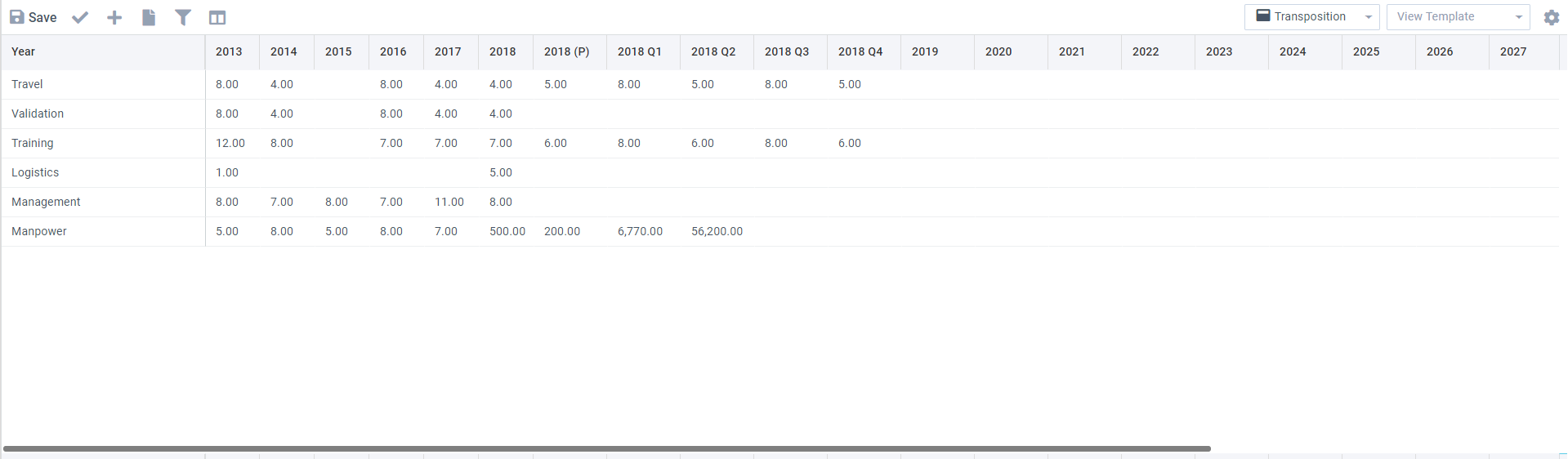Click the document file icon
The image size is (1568, 459).
149,17
